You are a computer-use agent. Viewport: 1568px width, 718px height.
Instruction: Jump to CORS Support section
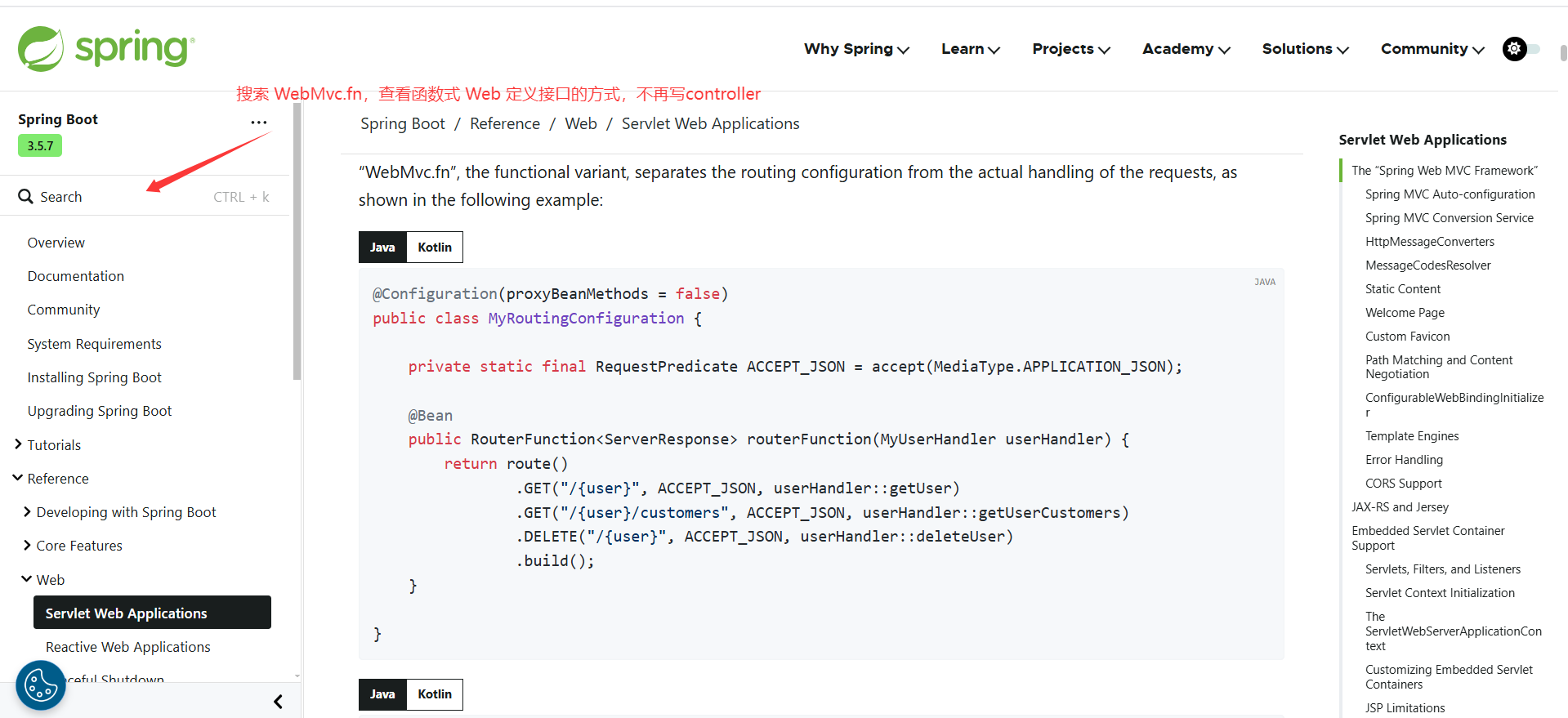1404,484
